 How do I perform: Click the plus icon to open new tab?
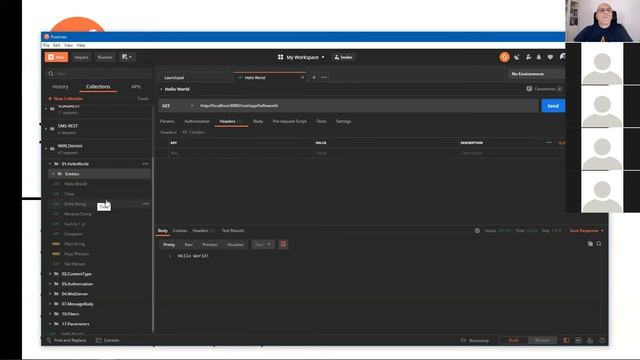coord(314,77)
